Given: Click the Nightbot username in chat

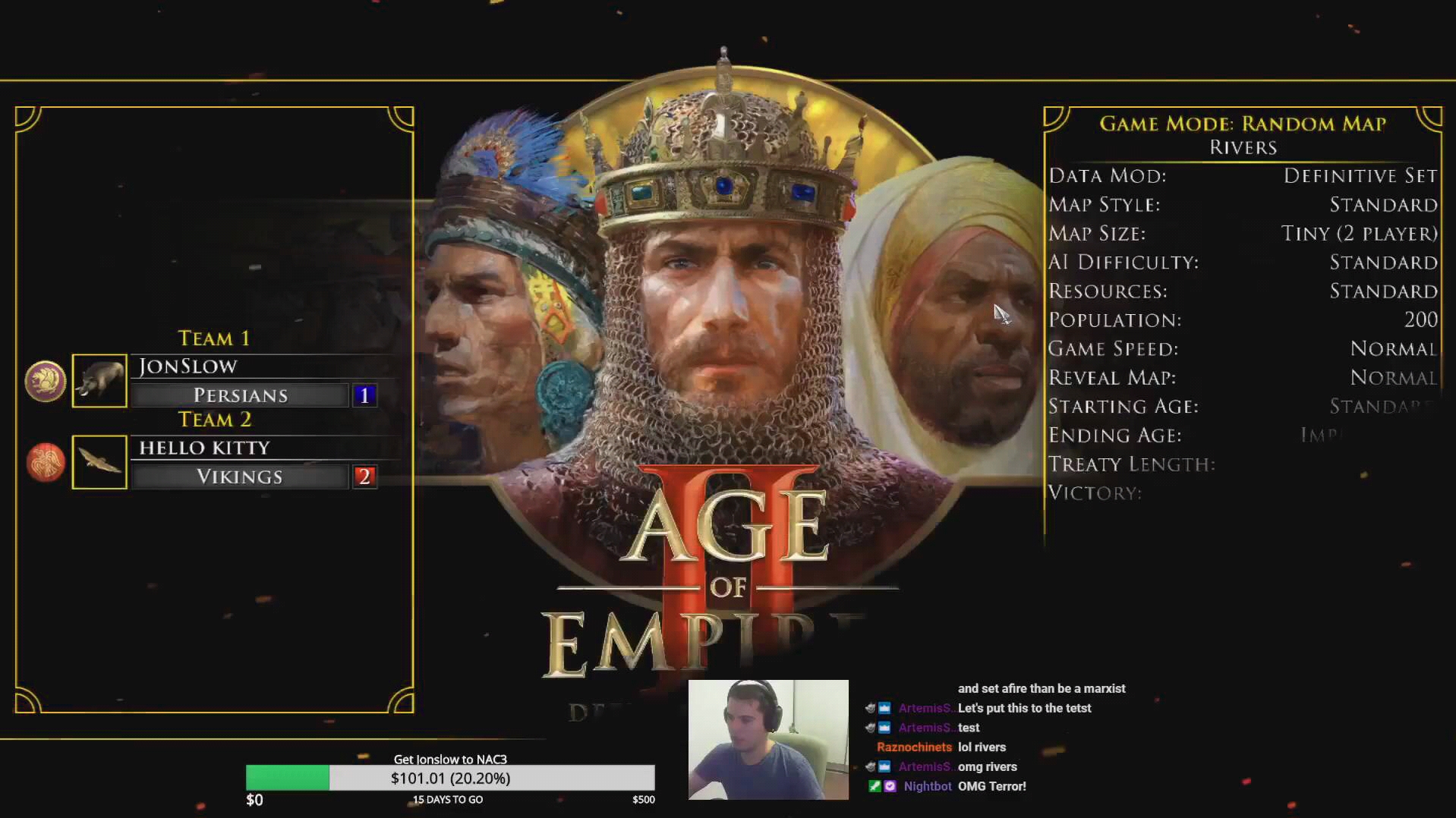Looking at the screenshot, I should [928, 786].
